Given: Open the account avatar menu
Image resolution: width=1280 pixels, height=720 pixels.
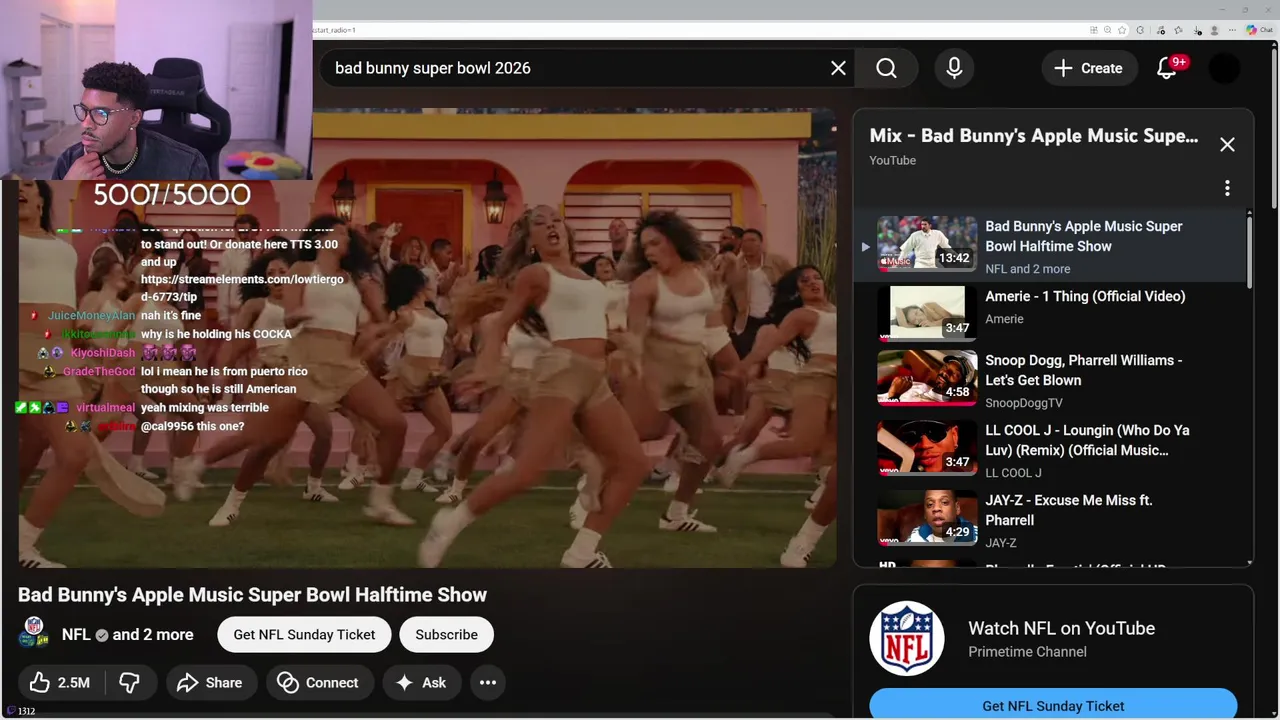Looking at the screenshot, I should (1224, 68).
